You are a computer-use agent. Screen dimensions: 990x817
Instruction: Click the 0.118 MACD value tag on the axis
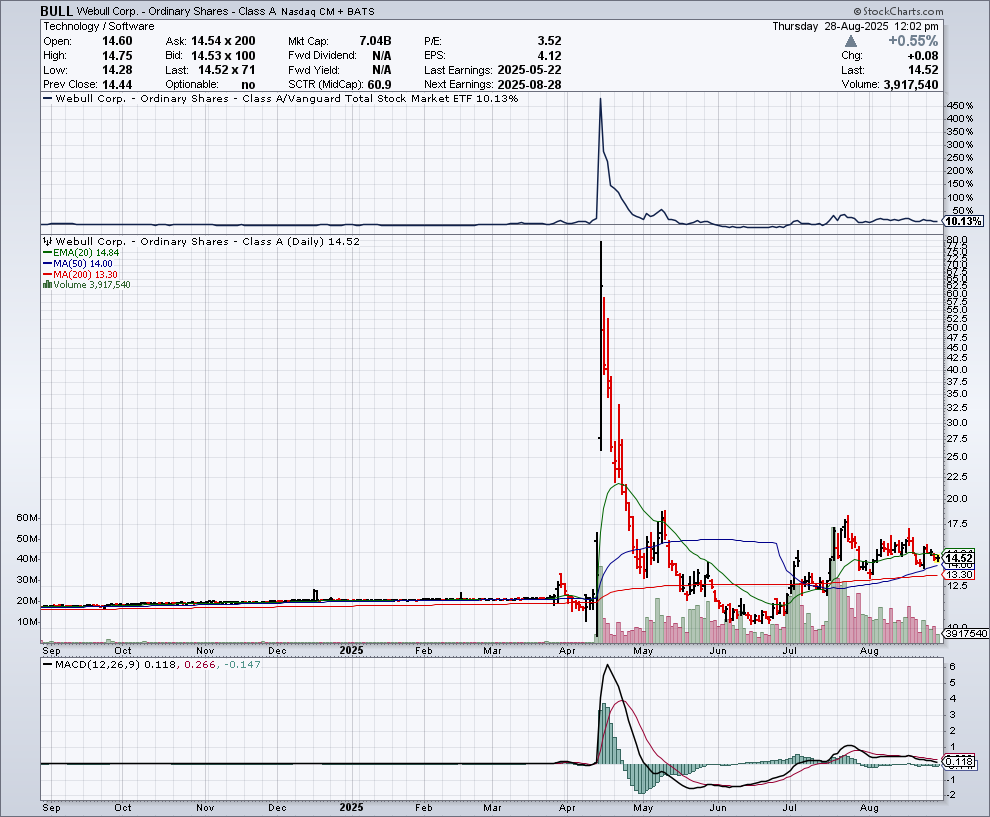(x=959, y=763)
